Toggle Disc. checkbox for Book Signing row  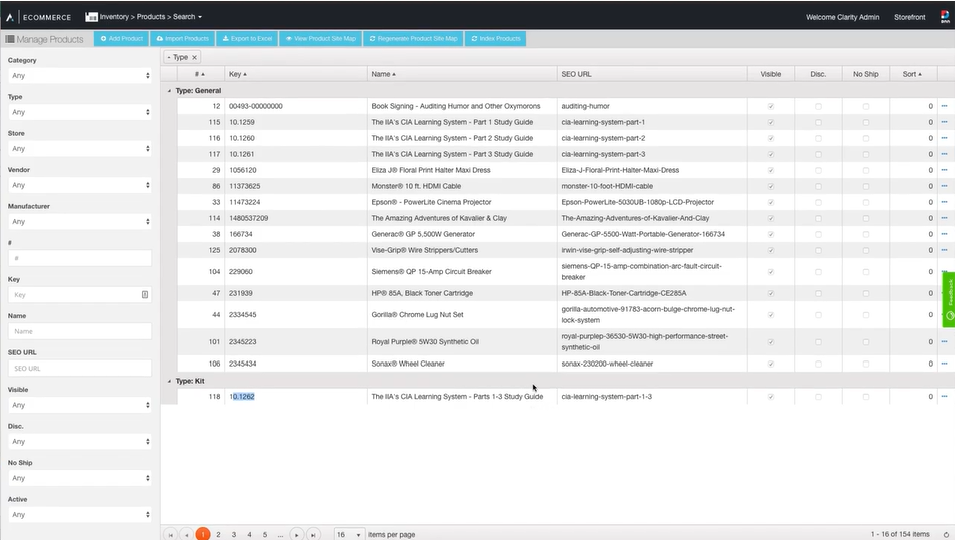point(818,106)
